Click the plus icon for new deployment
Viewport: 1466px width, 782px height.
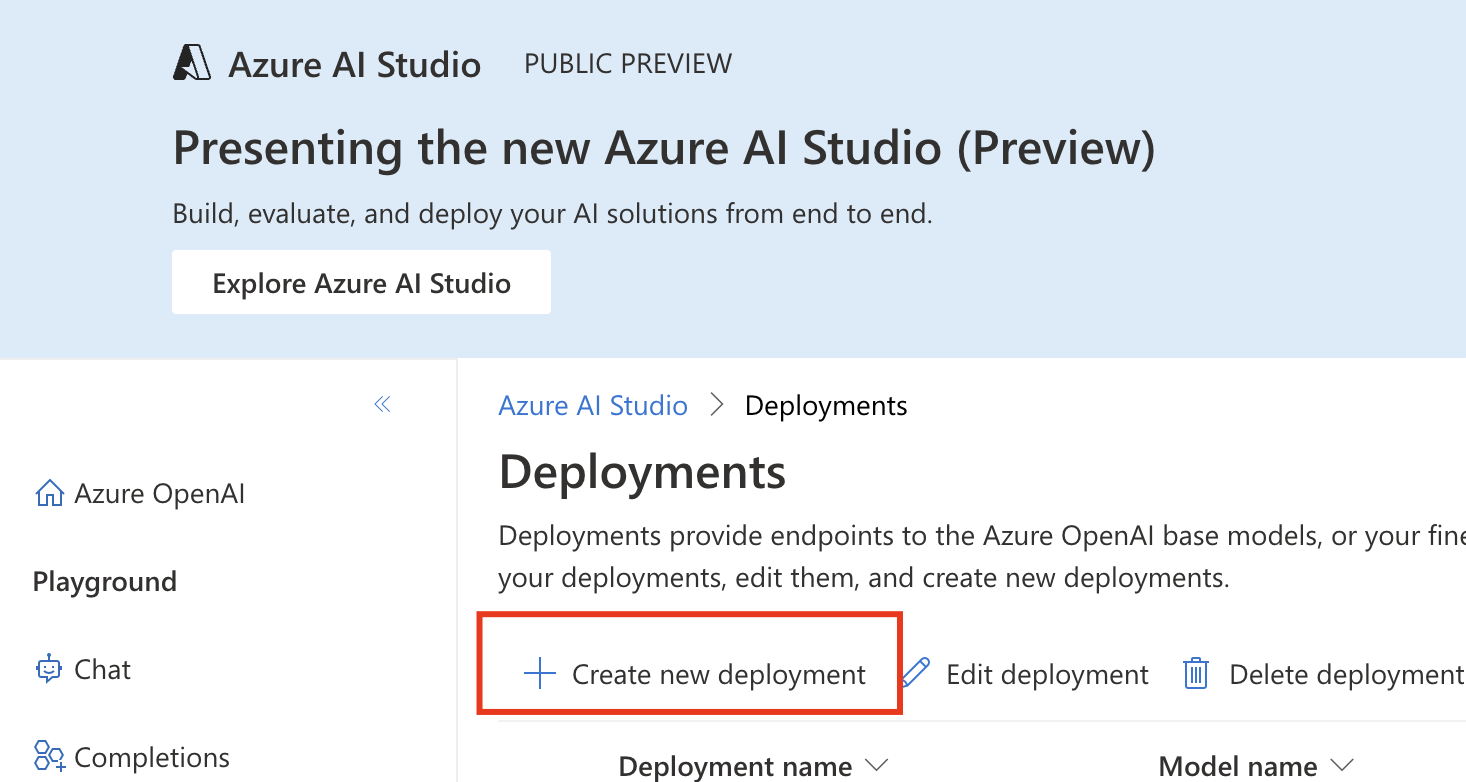tap(540, 674)
